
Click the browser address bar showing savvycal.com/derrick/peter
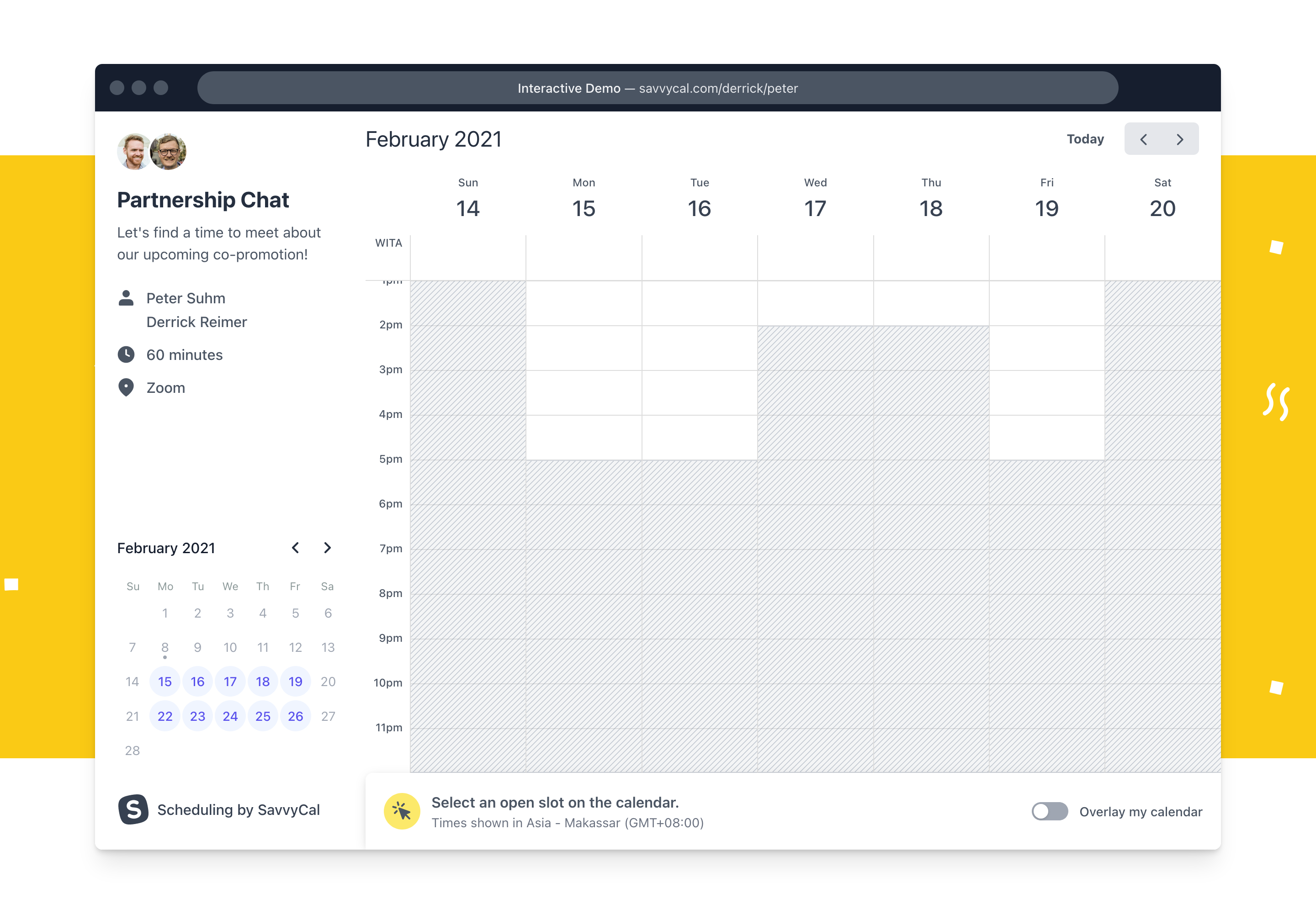point(658,88)
